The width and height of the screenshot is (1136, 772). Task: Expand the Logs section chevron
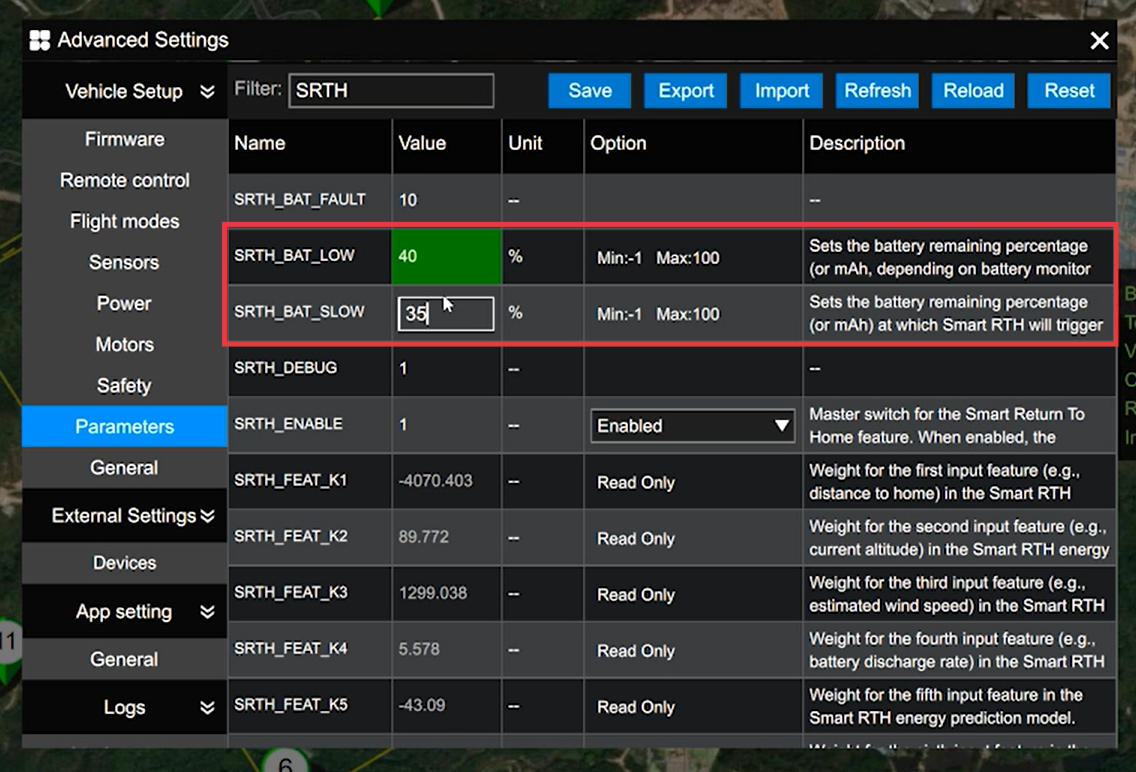tap(207, 708)
